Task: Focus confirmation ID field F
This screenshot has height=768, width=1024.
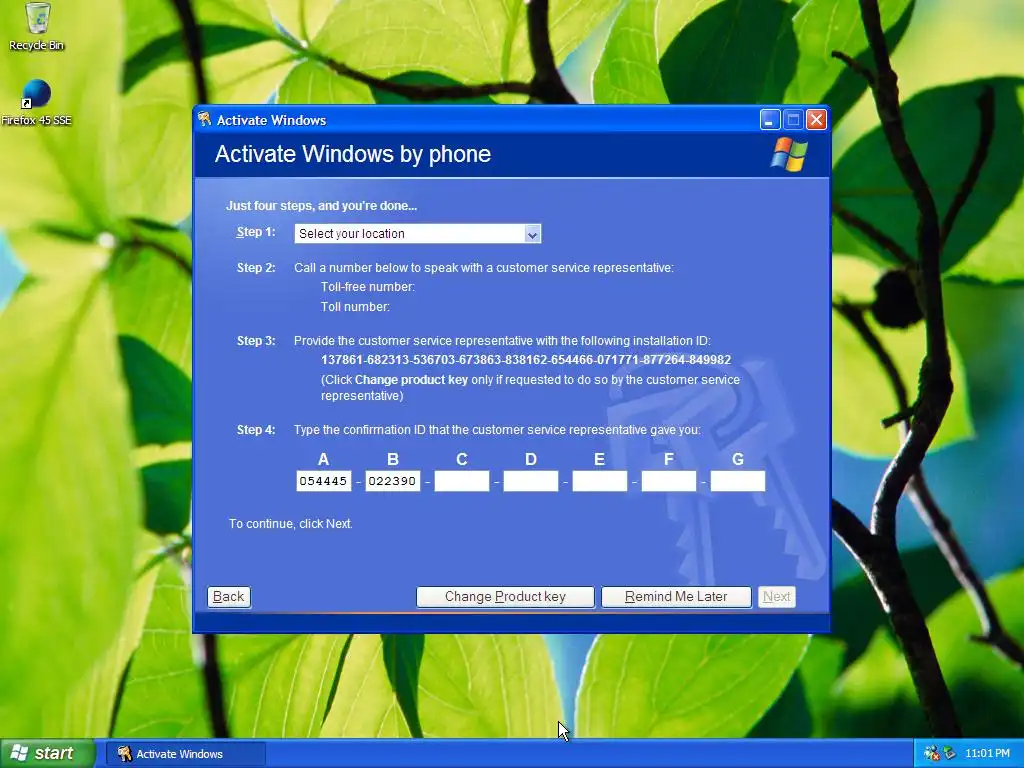Action: [x=669, y=481]
